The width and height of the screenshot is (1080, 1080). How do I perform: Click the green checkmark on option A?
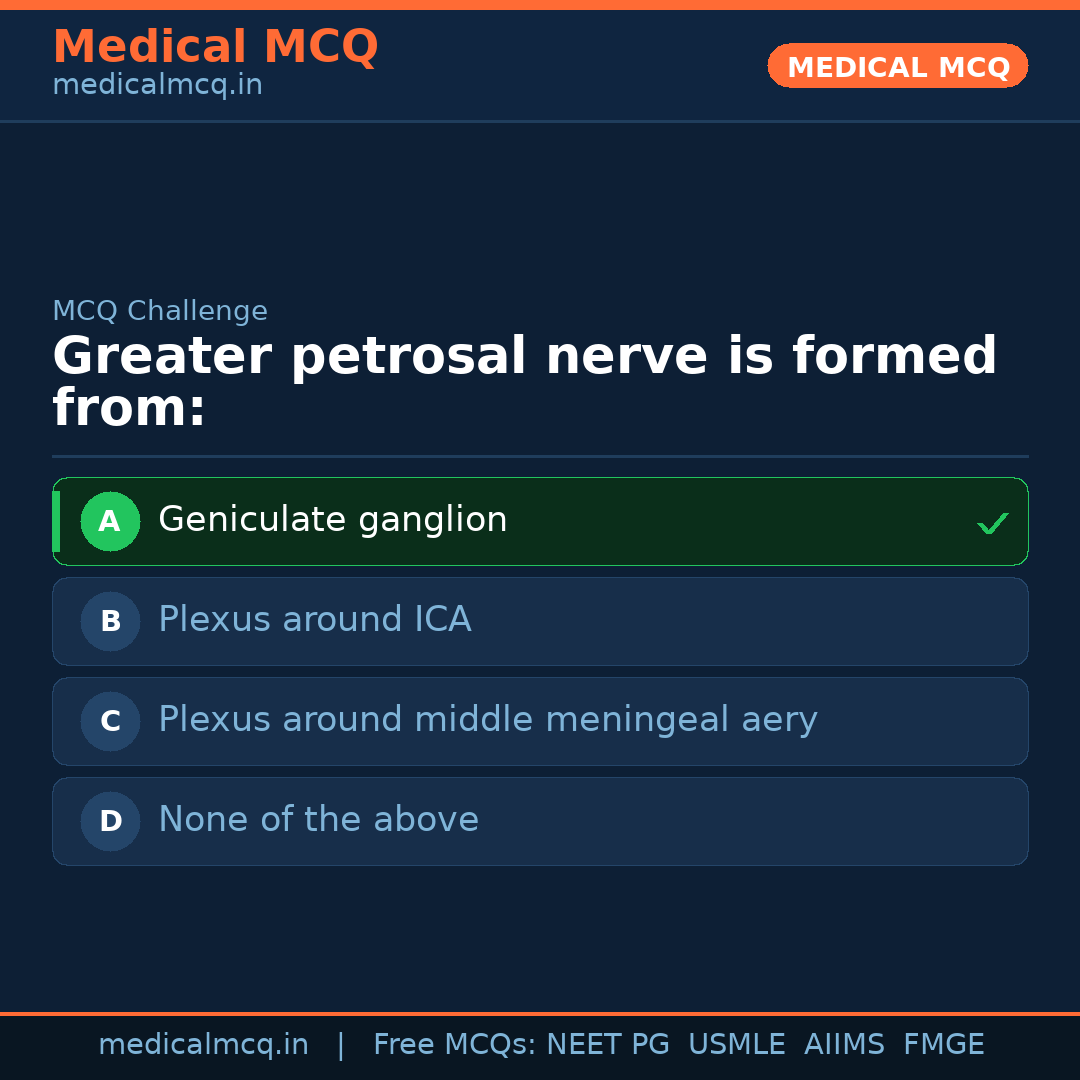[x=992, y=523]
